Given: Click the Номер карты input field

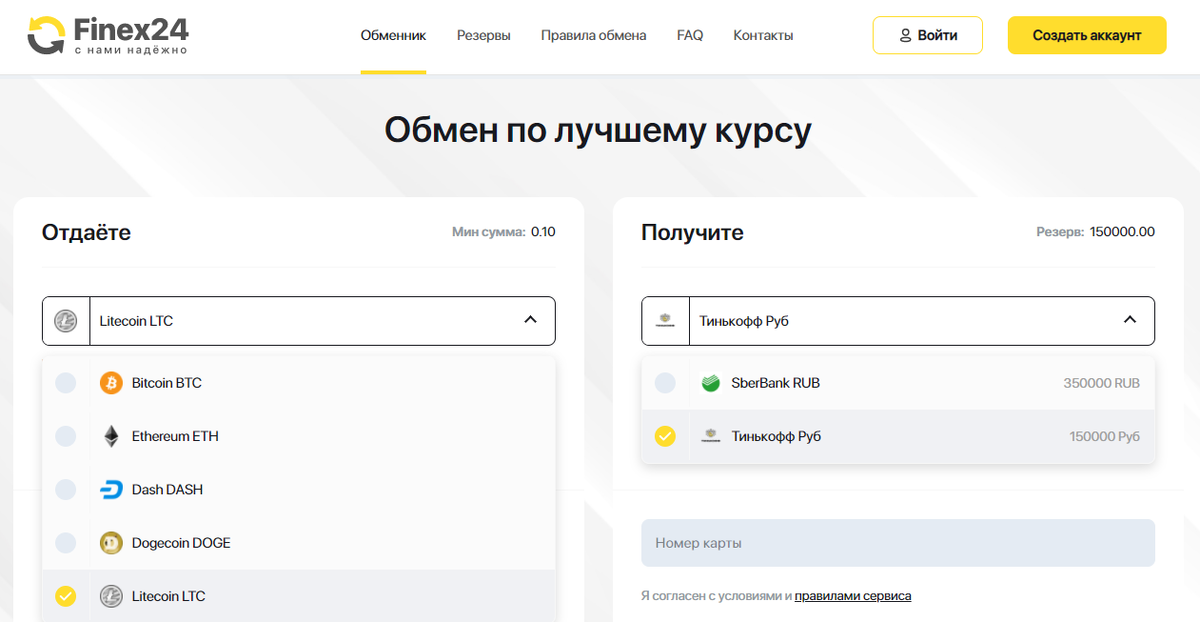Looking at the screenshot, I should coord(898,543).
